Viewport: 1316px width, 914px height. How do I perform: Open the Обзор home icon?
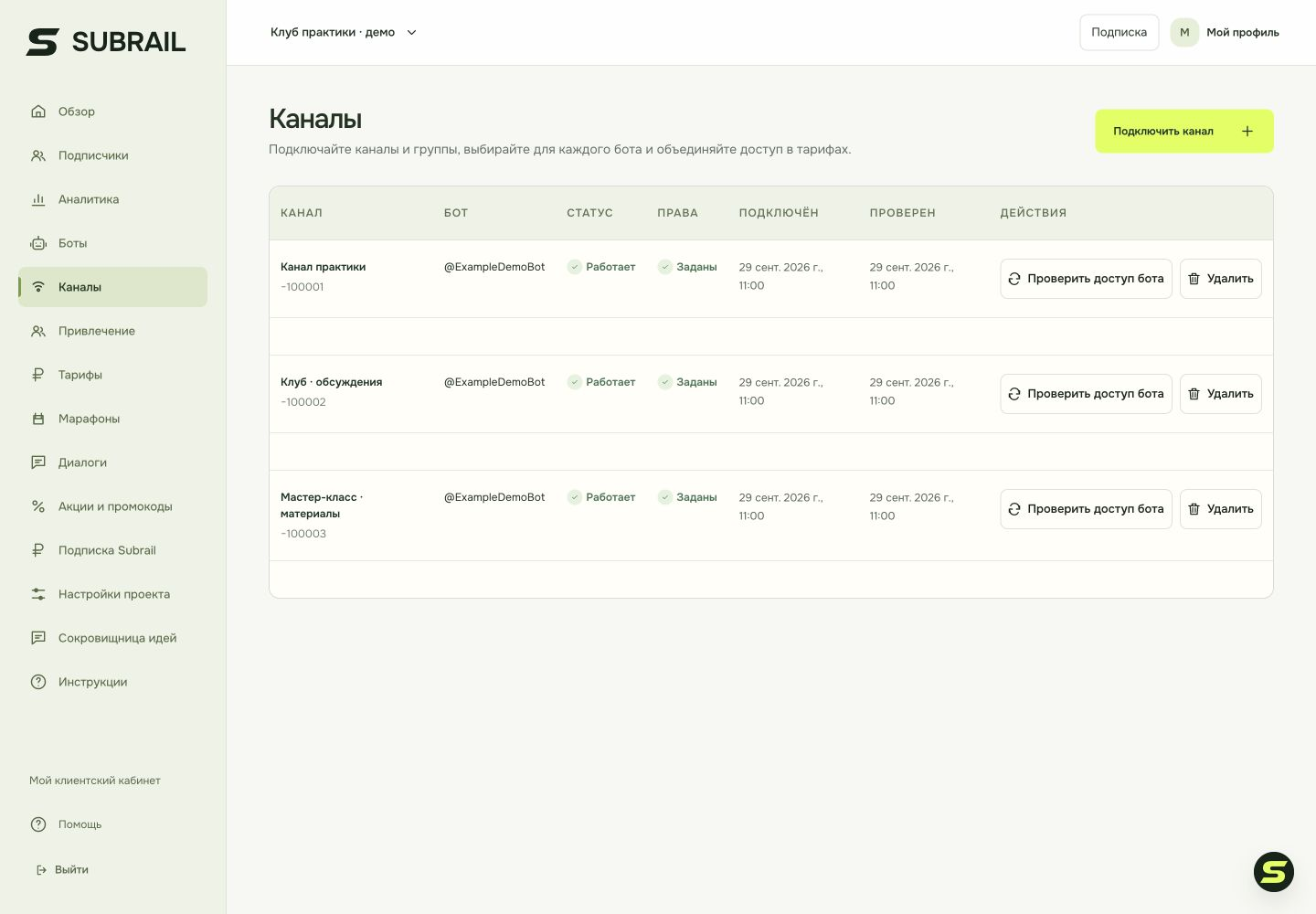click(x=38, y=112)
